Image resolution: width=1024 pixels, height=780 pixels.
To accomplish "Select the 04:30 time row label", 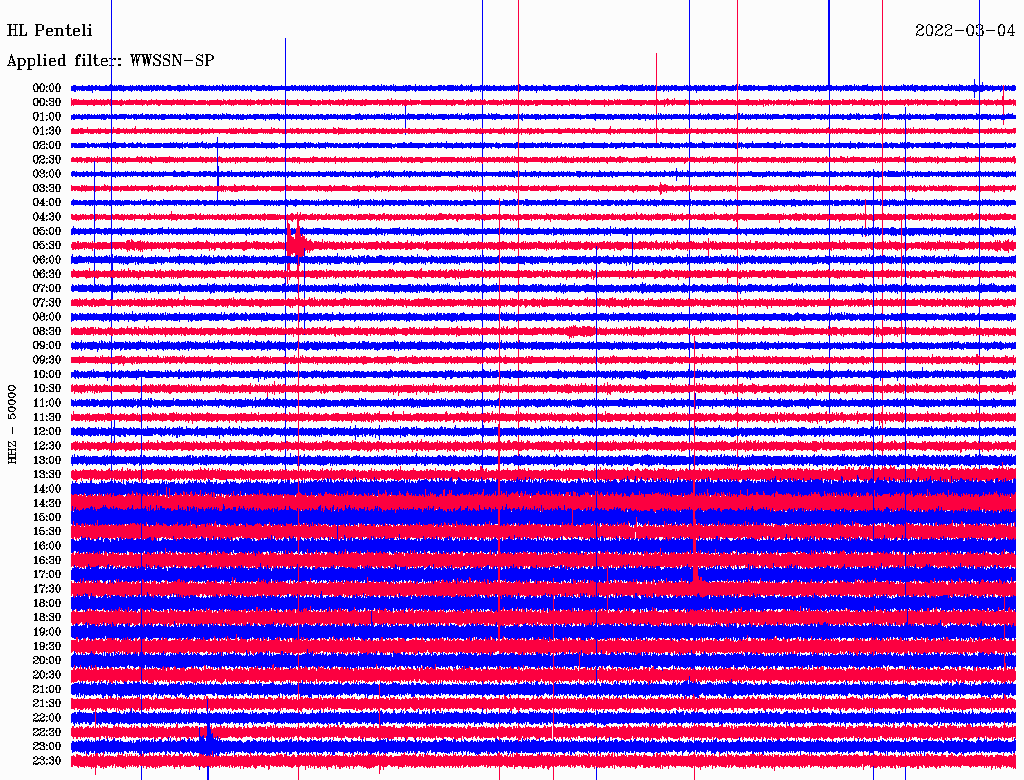I will (x=47, y=217).
